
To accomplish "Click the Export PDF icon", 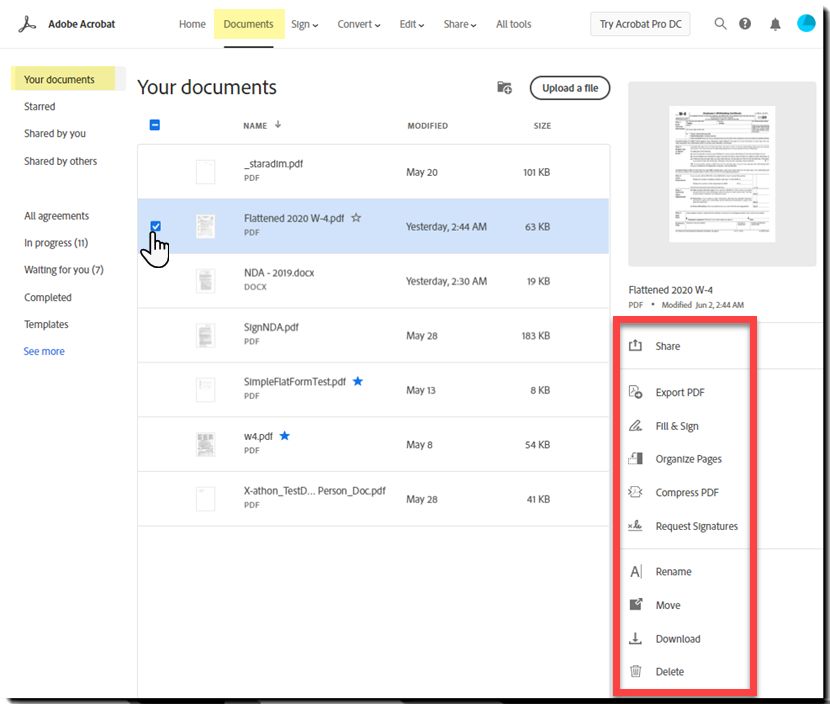I will click(x=635, y=392).
